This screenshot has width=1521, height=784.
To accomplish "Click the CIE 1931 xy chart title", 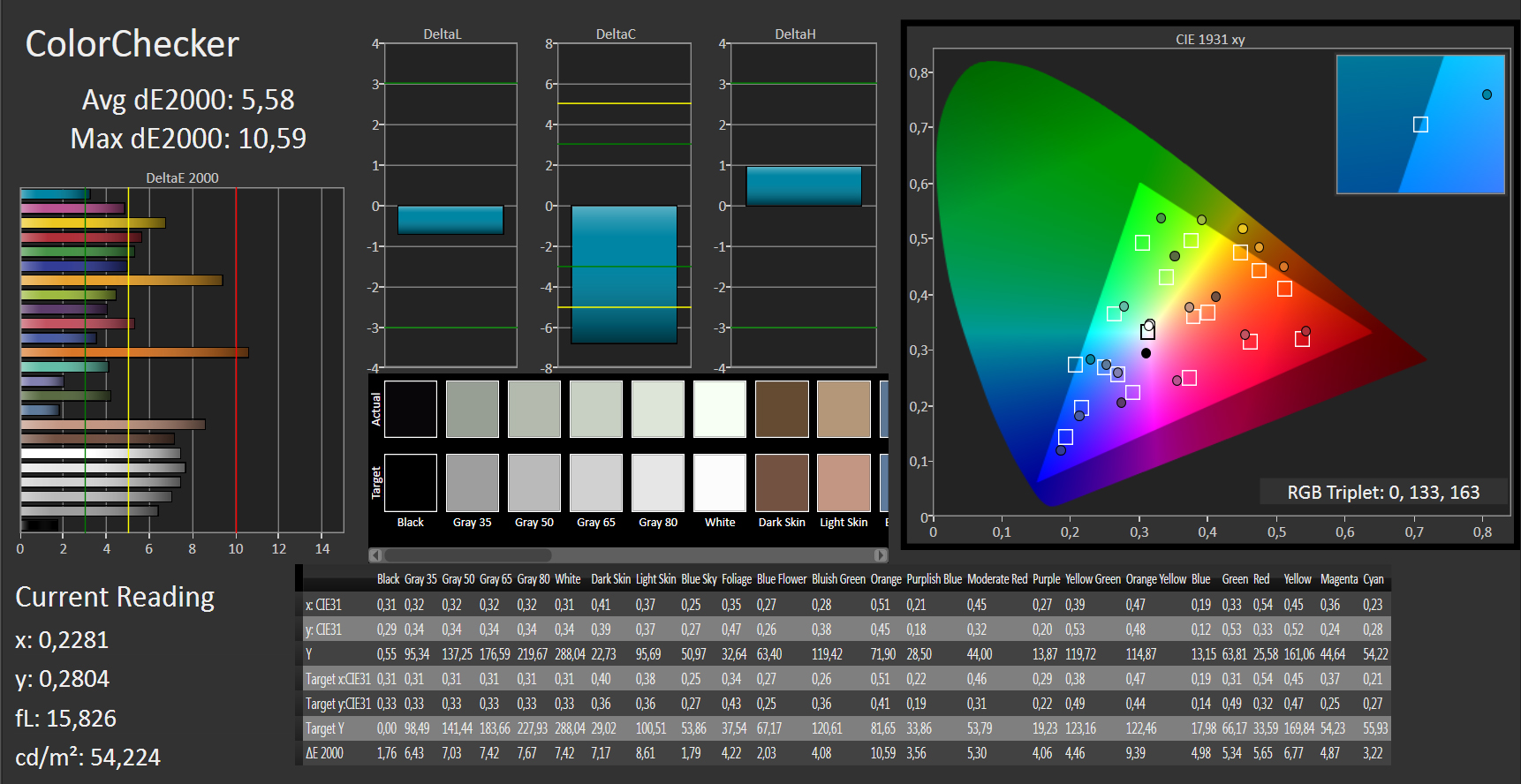I will point(1210,40).
